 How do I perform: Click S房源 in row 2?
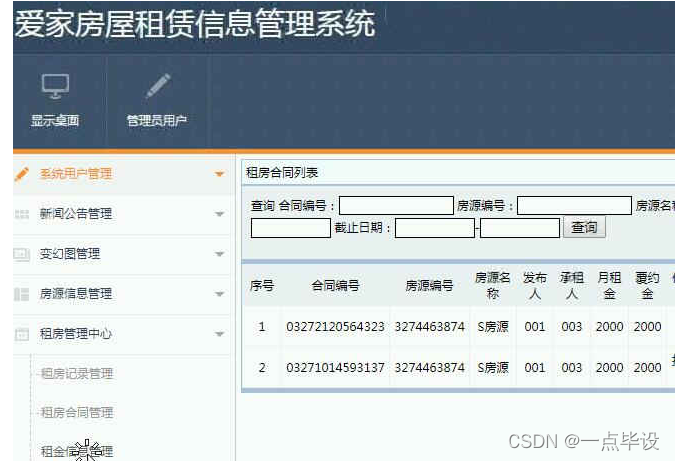pos(493,368)
